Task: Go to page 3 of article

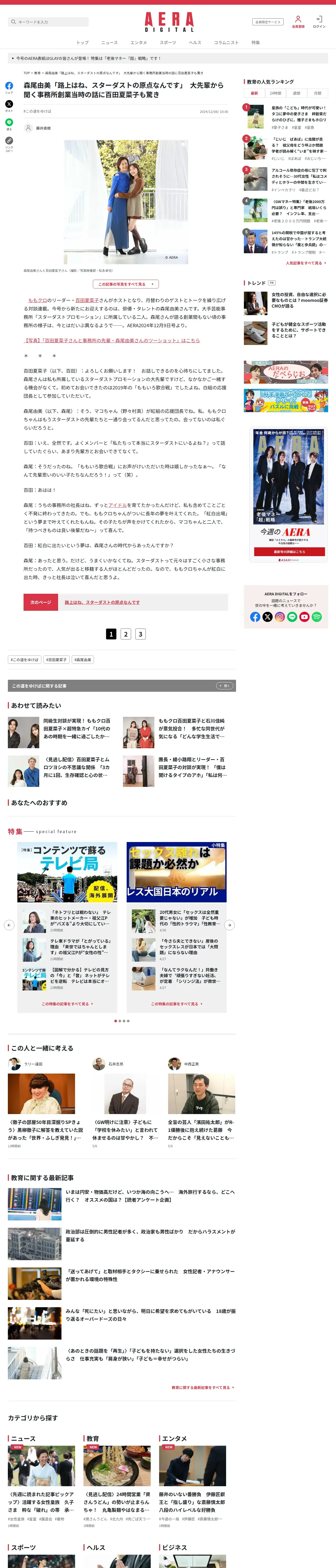Action: (x=140, y=634)
